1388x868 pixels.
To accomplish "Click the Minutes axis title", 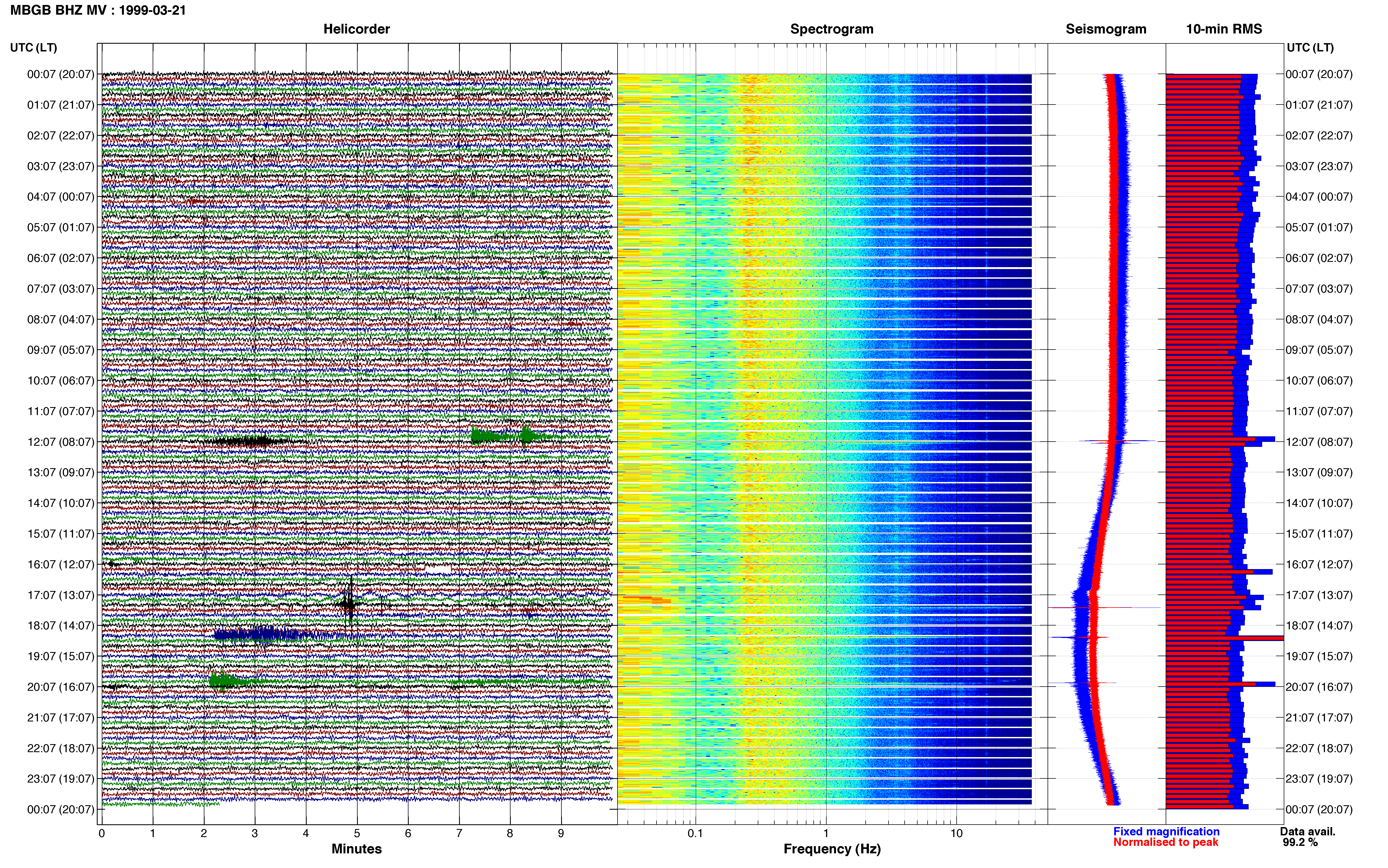I will [x=356, y=848].
